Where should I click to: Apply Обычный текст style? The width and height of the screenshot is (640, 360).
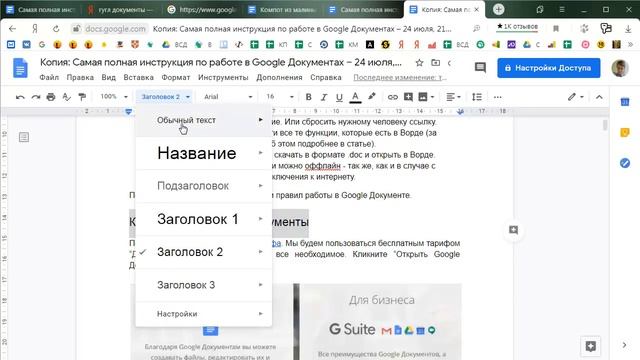tap(204, 120)
